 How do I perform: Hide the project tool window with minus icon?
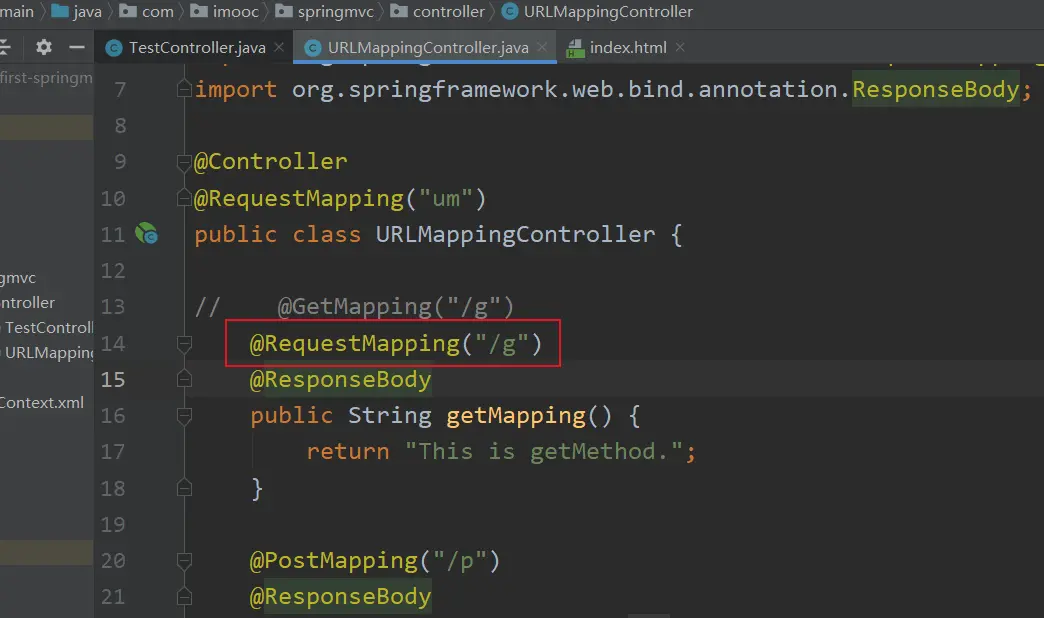77,47
